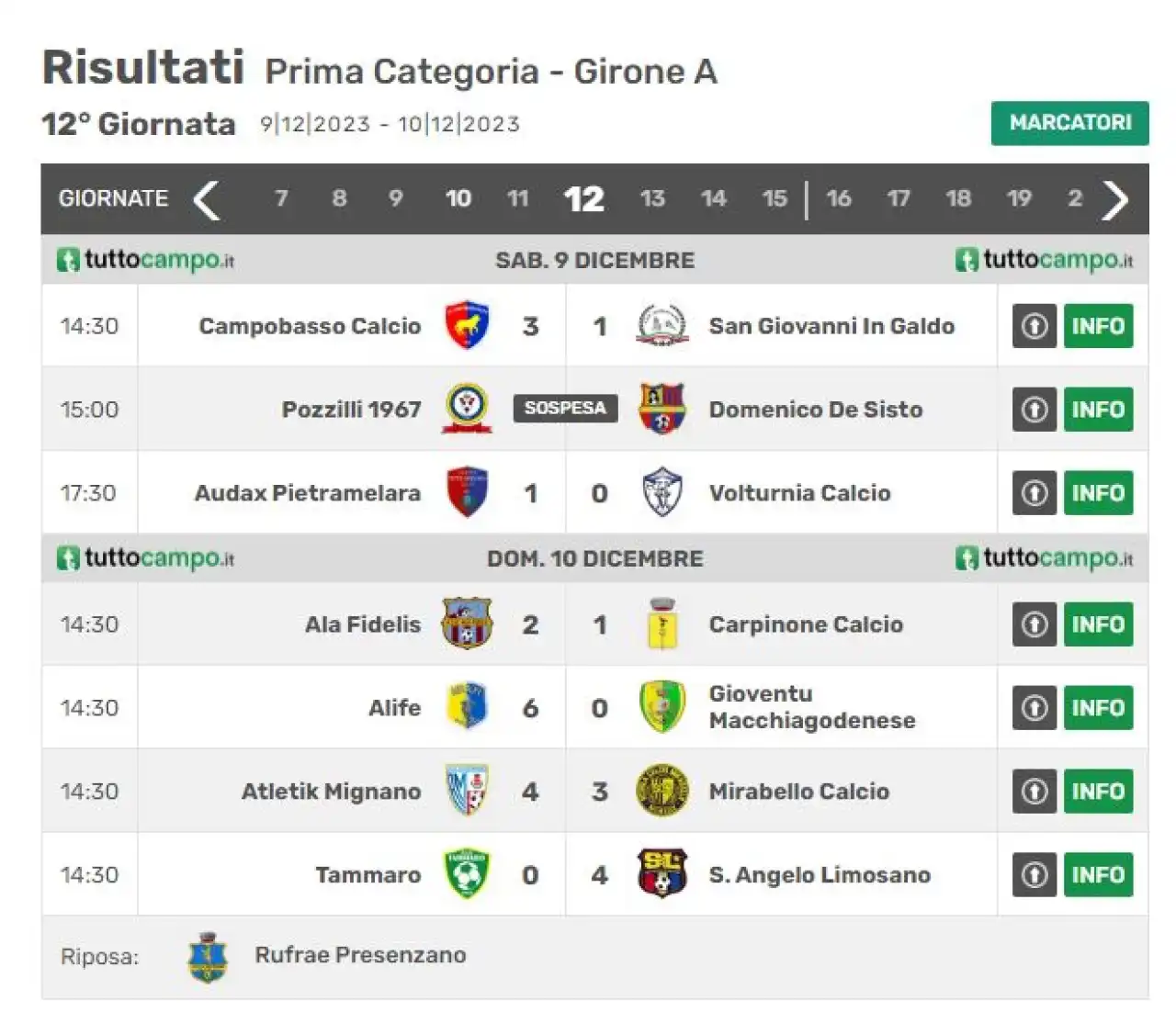This screenshot has width=1176, height=1023.
Task: Click the San Giovanni In Galdo crest
Action: (x=662, y=326)
